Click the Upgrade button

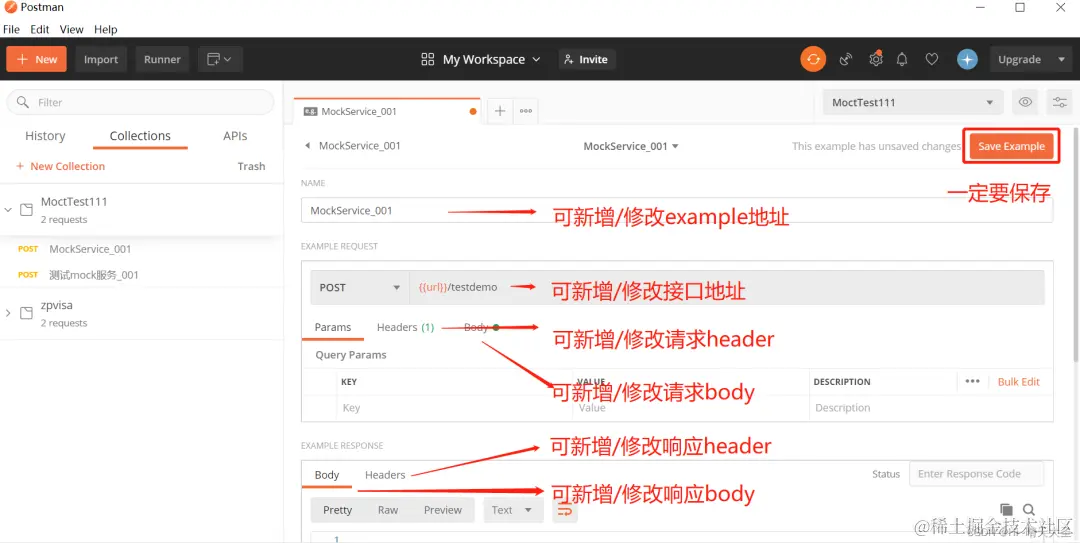[1019, 59]
